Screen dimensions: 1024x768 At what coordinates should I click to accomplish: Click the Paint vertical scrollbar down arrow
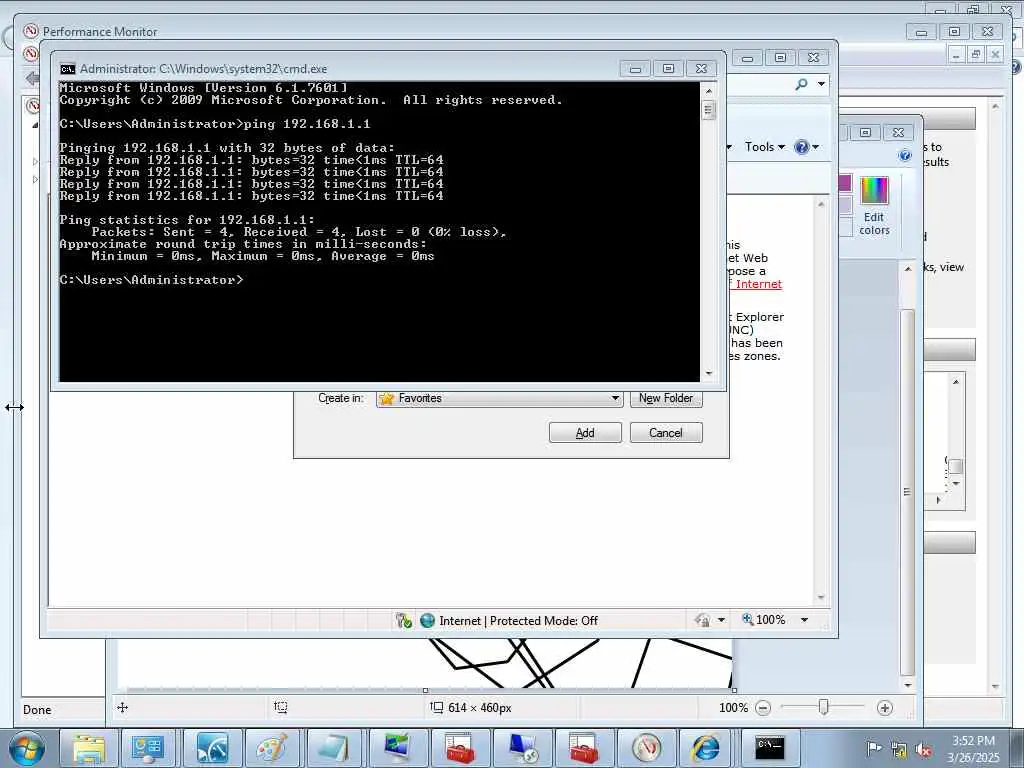point(907,685)
